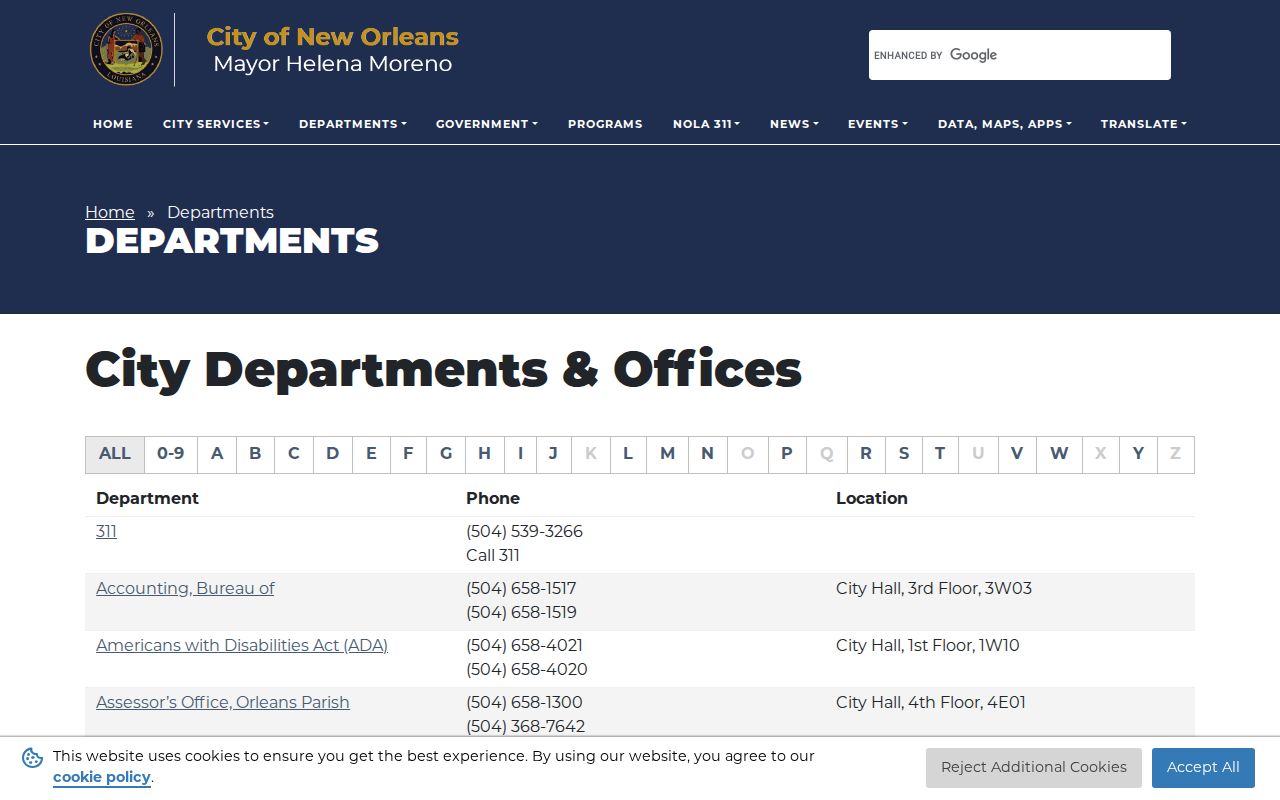The image size is (1280, 800).
Task: Click the City of New Orleans title link
Action: pyautogui.click(x=333, y=37)
